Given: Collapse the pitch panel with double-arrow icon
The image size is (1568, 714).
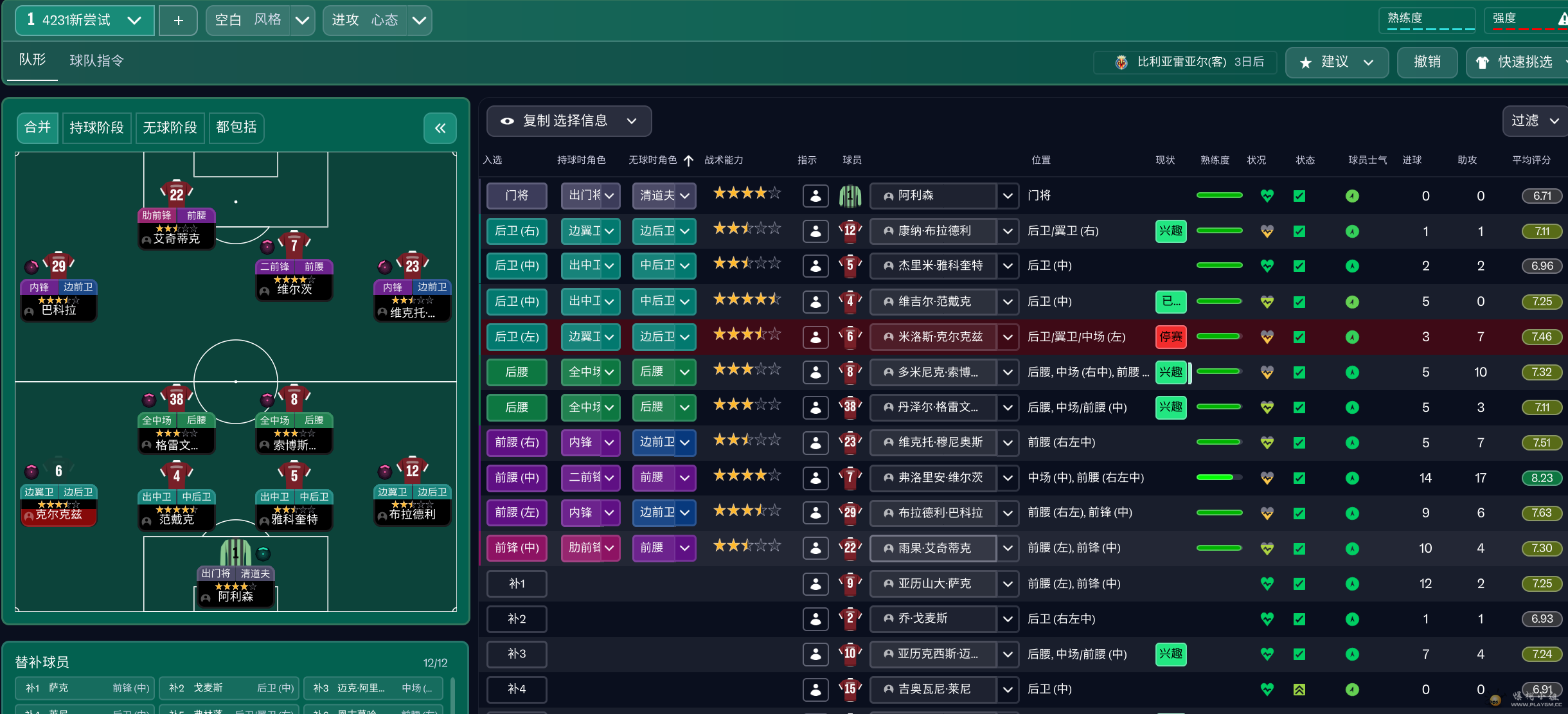Looking at the screenshot, I should 440,128.
